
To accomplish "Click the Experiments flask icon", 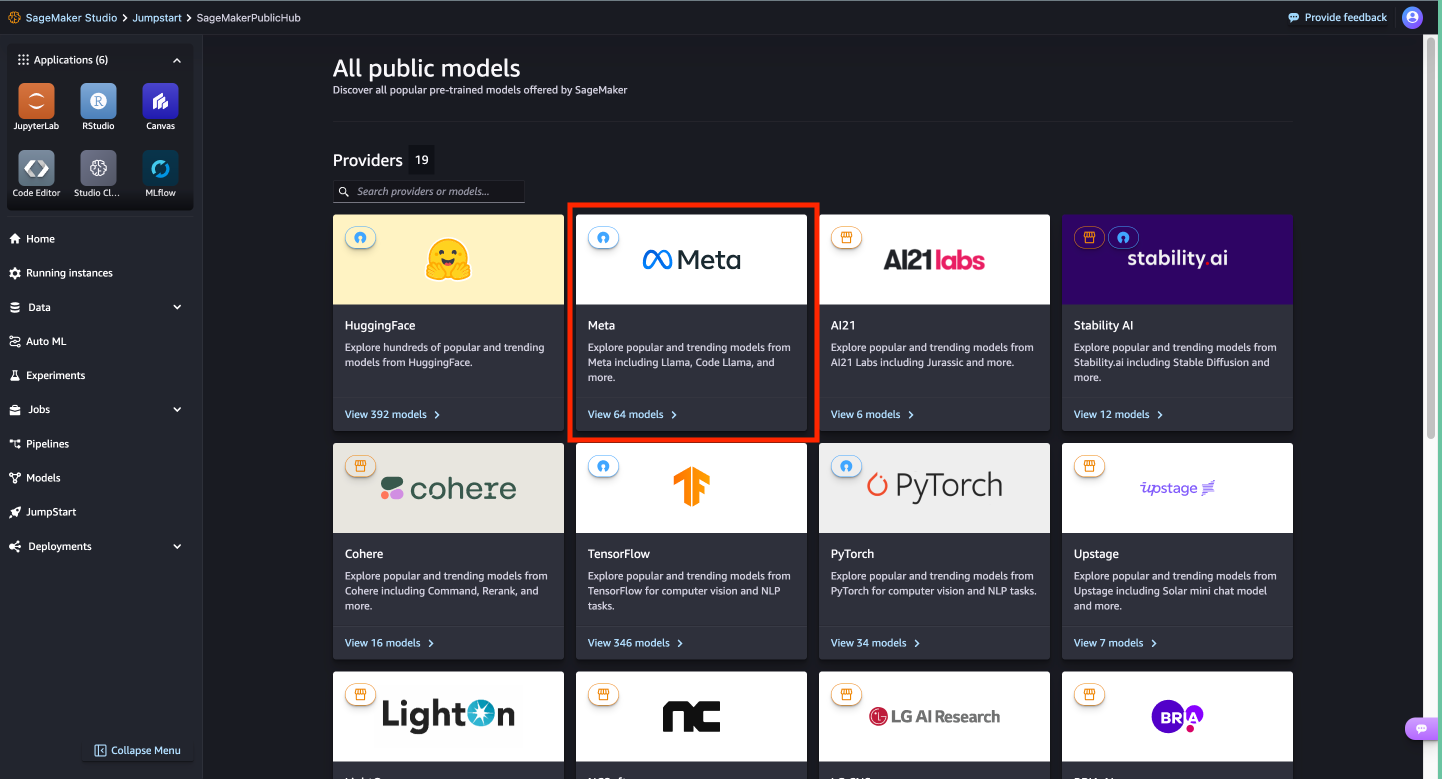I will (15, 375).
